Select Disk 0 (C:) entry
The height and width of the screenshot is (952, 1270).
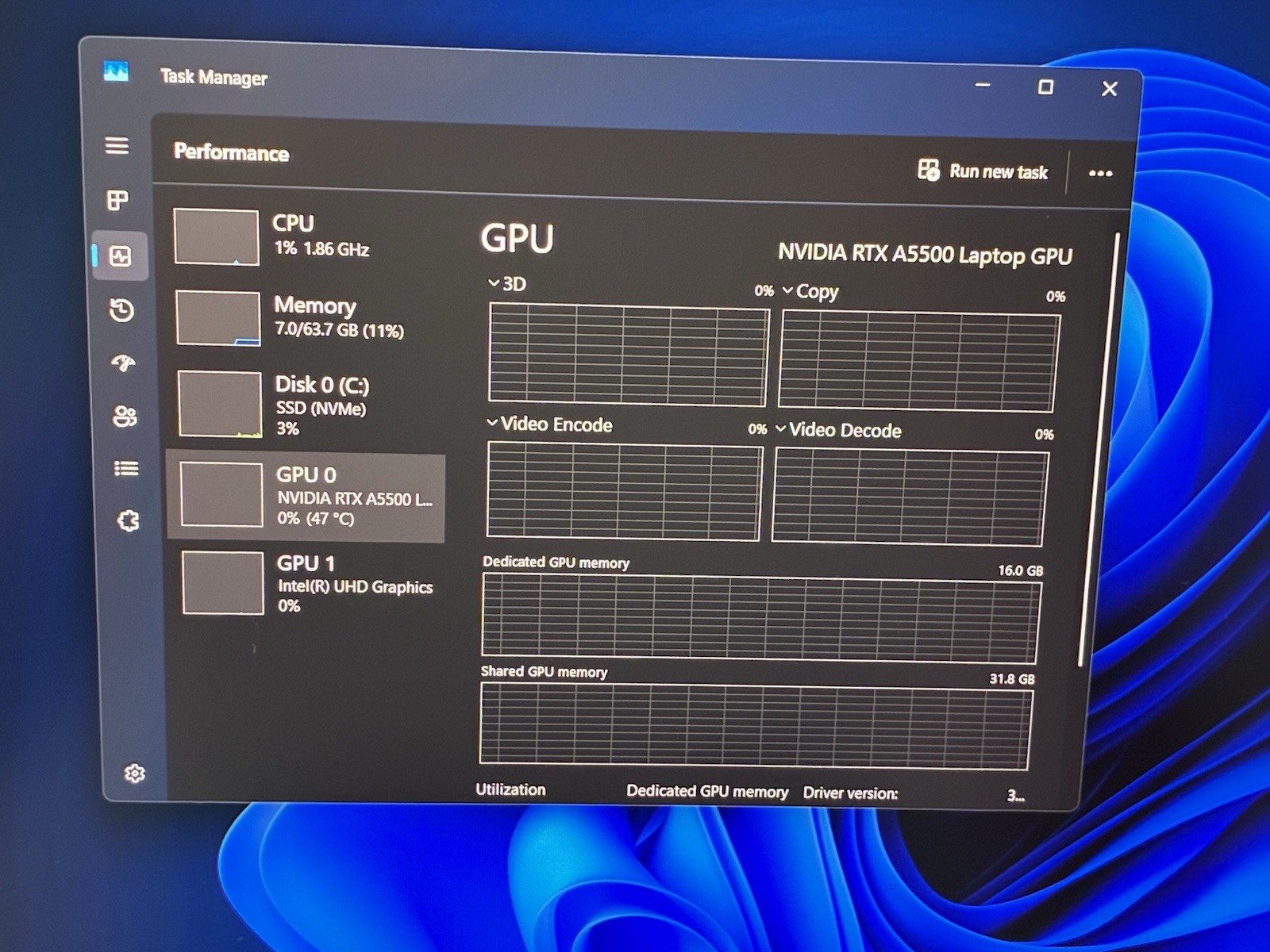[307, 405]
